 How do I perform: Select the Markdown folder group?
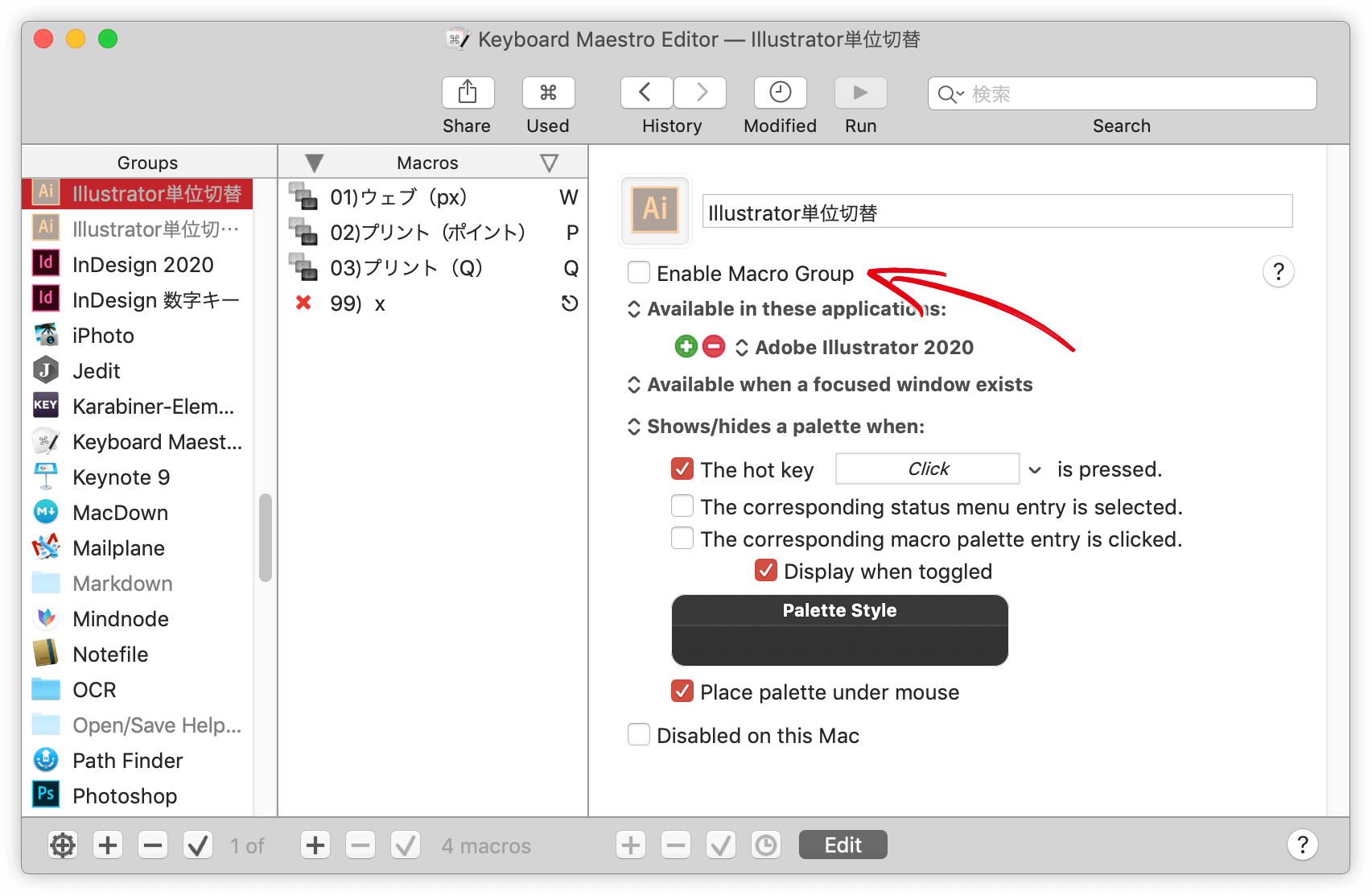pyautogui.click(x=138, y=583)
